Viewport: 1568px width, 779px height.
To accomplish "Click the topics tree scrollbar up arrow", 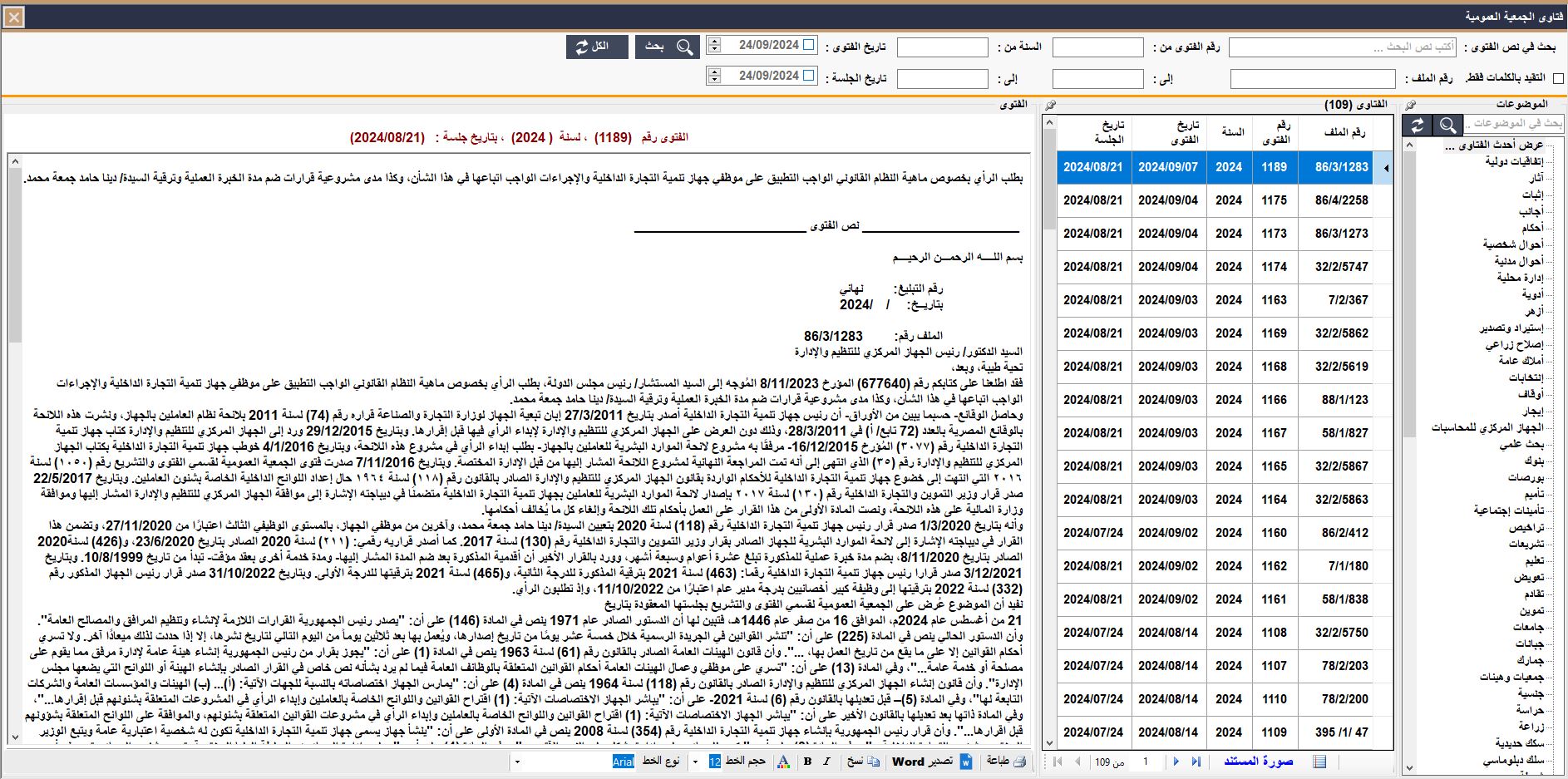I will pyautogui.click(x=1409, y=145).
